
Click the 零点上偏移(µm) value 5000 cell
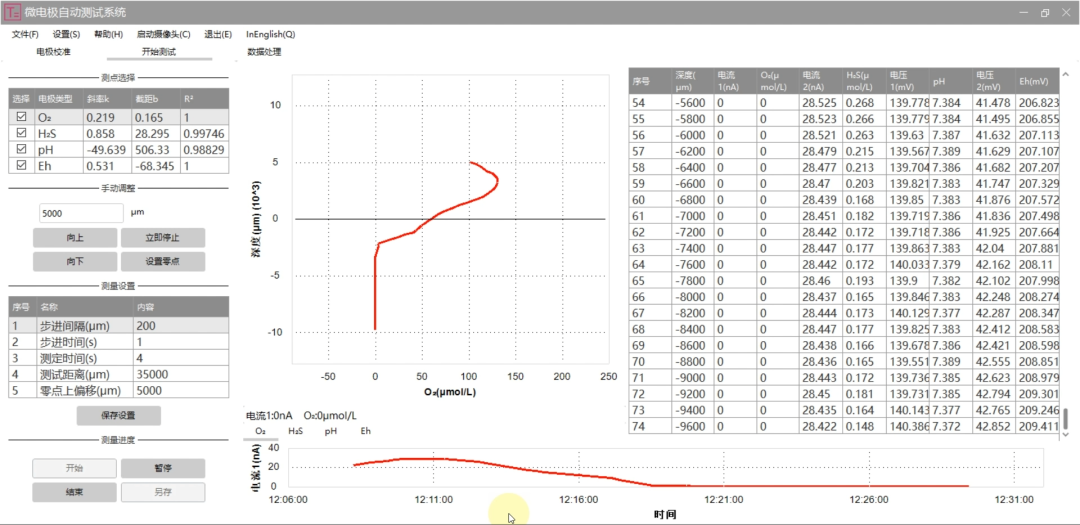[x=181, y=391]
